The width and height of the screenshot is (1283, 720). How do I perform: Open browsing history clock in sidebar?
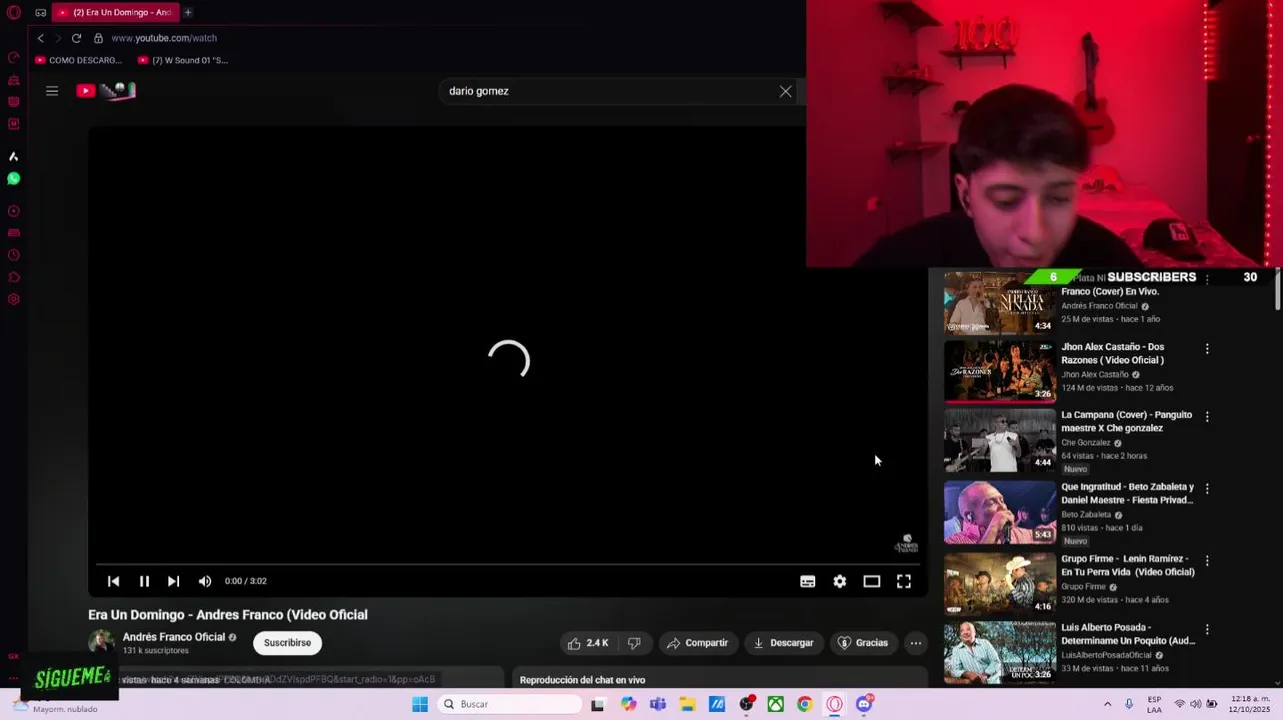(13, 255)
